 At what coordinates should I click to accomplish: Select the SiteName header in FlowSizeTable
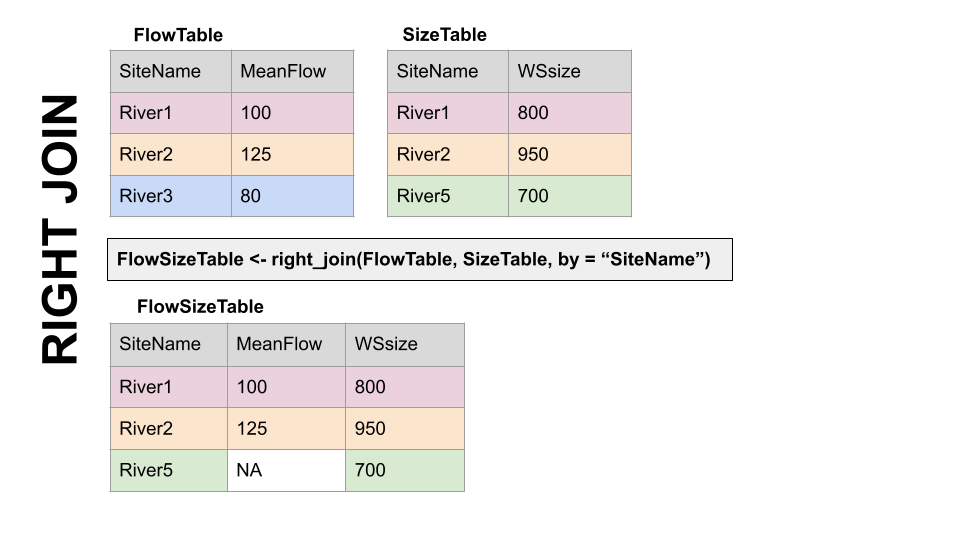169,344
